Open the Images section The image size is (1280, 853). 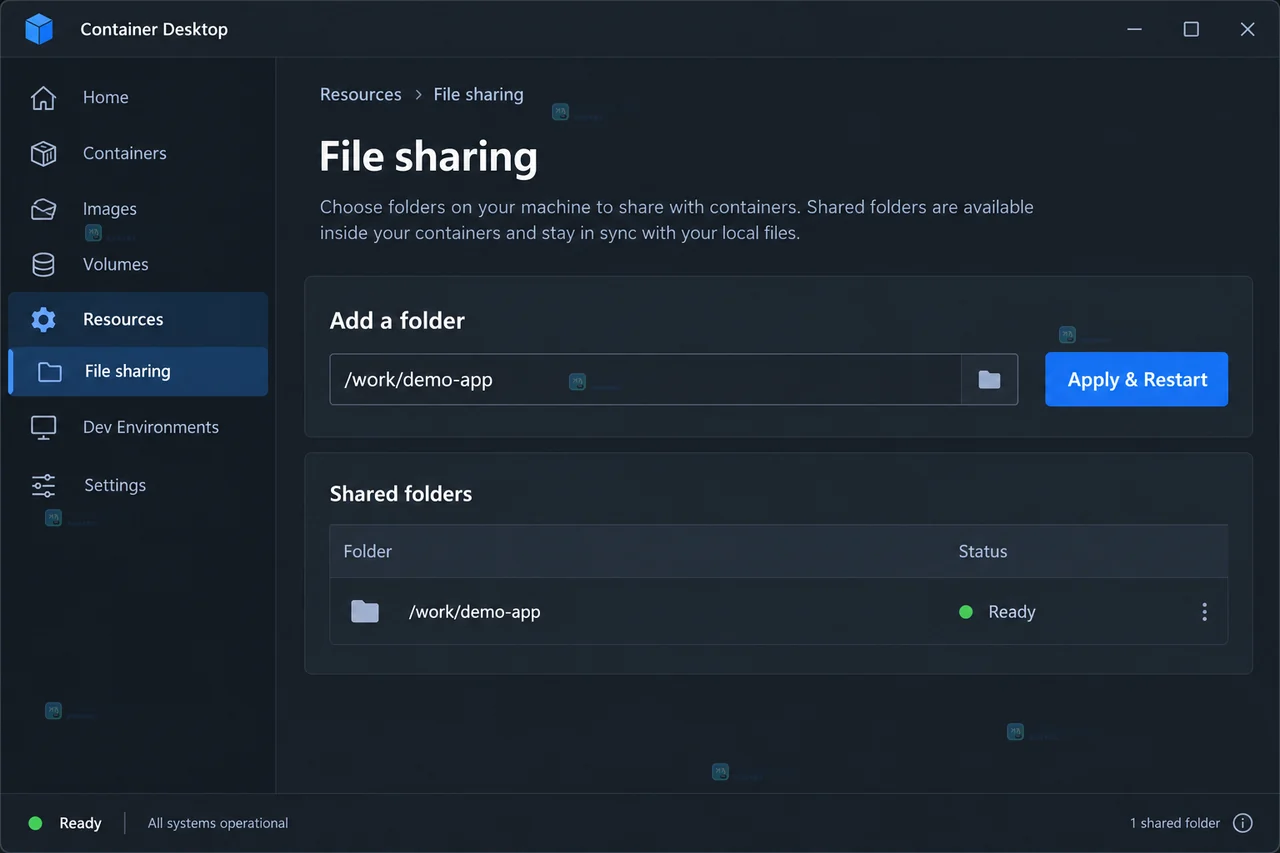(138, 209)
